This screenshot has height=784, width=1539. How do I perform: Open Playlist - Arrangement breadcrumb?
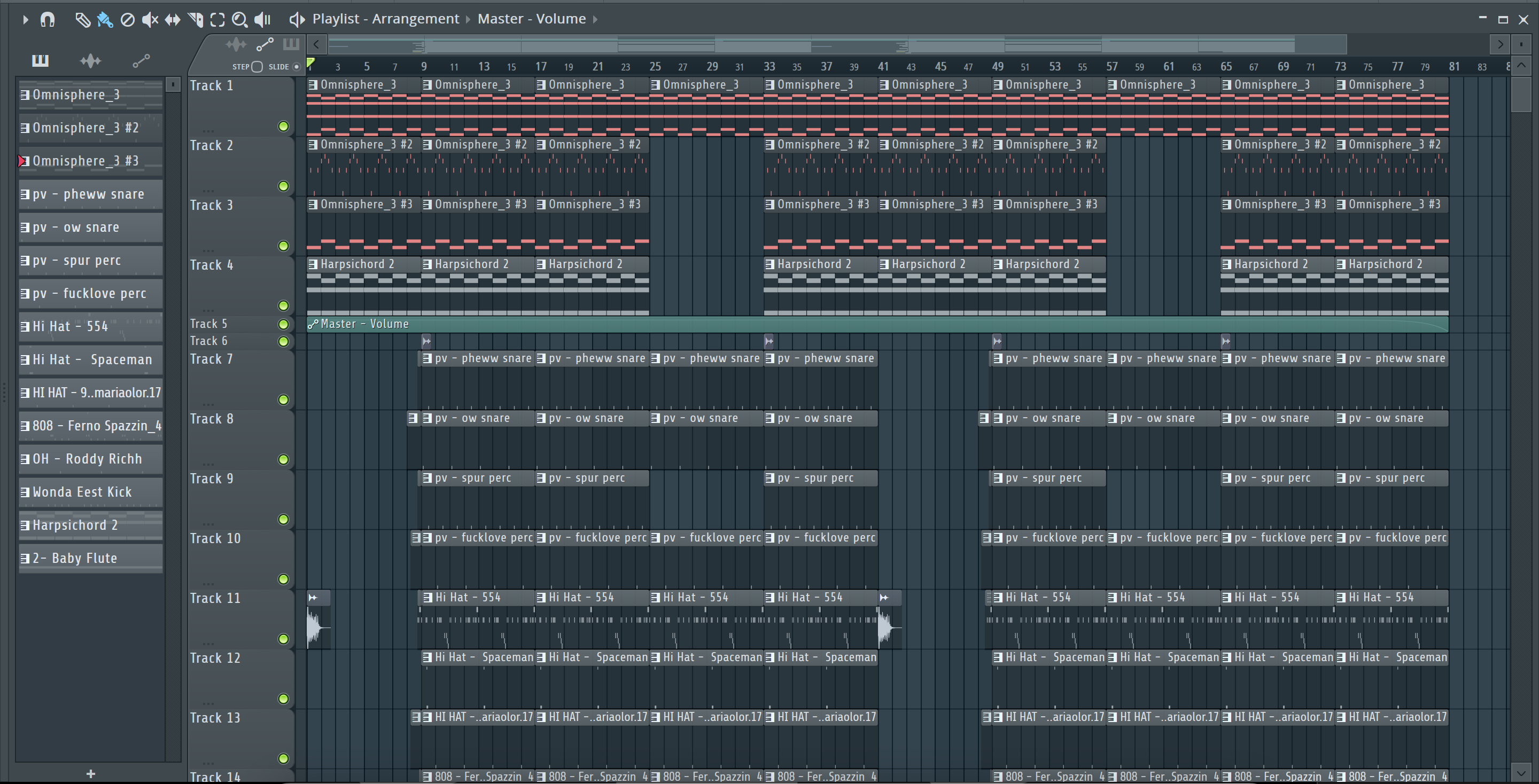[x=386, y=19]
